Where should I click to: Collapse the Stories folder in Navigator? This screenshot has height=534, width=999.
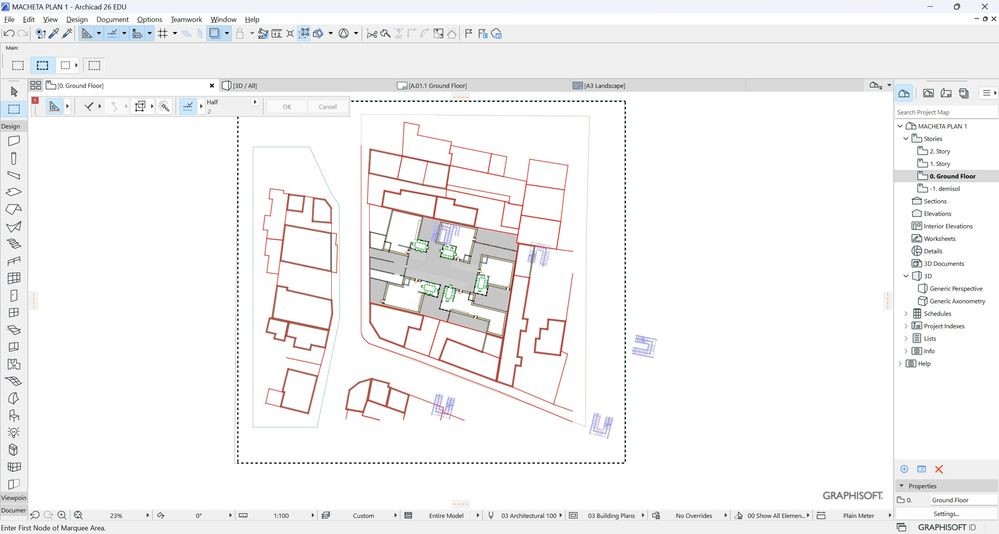click(x=906, y=139)
